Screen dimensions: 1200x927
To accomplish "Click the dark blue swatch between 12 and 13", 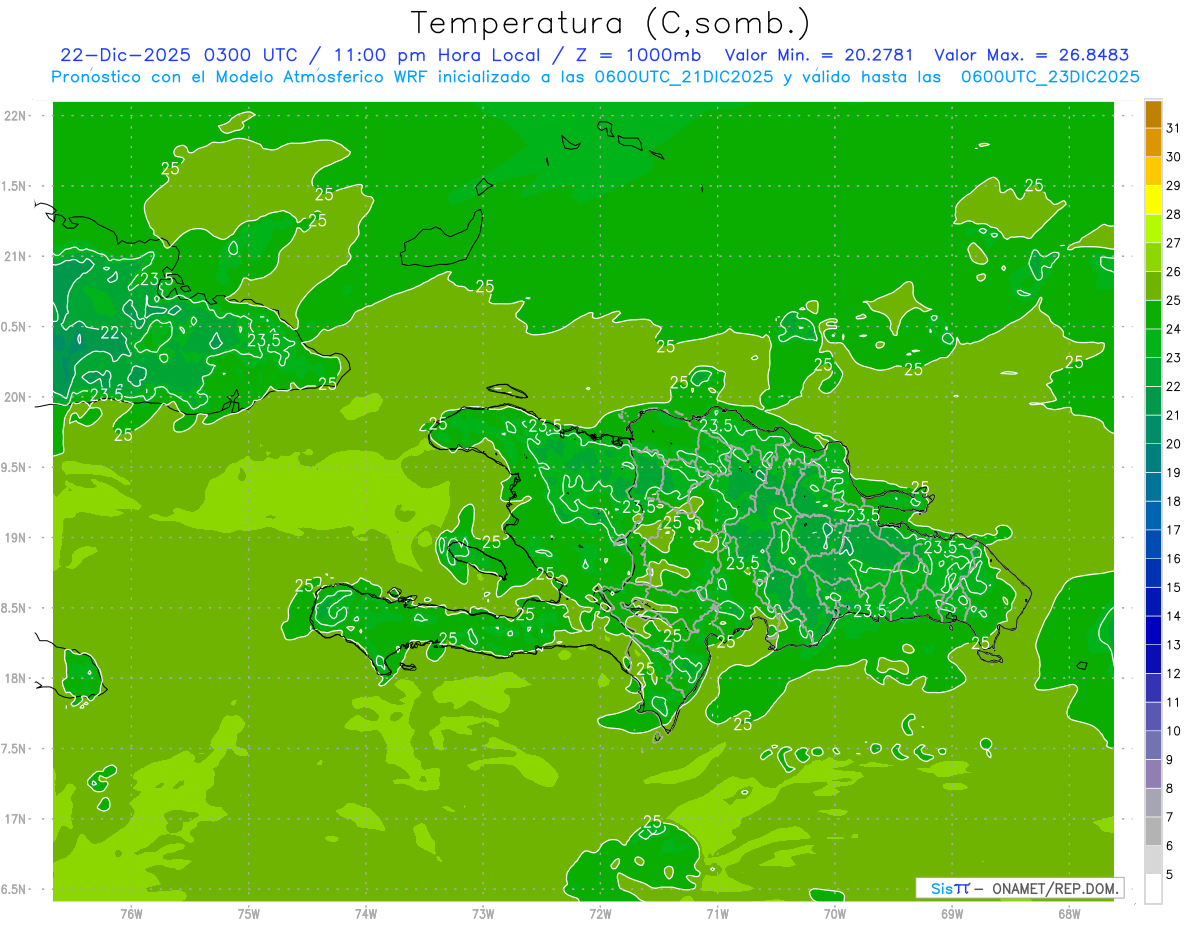I will click(x=1153, y=659).
